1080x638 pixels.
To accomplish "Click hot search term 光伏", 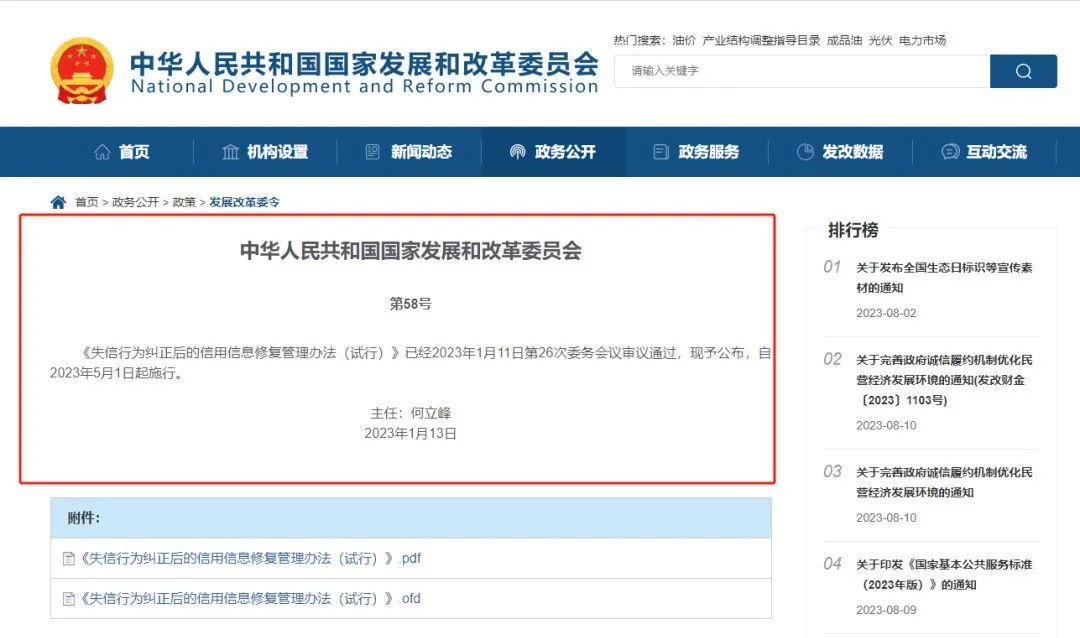I will [880, 41].
